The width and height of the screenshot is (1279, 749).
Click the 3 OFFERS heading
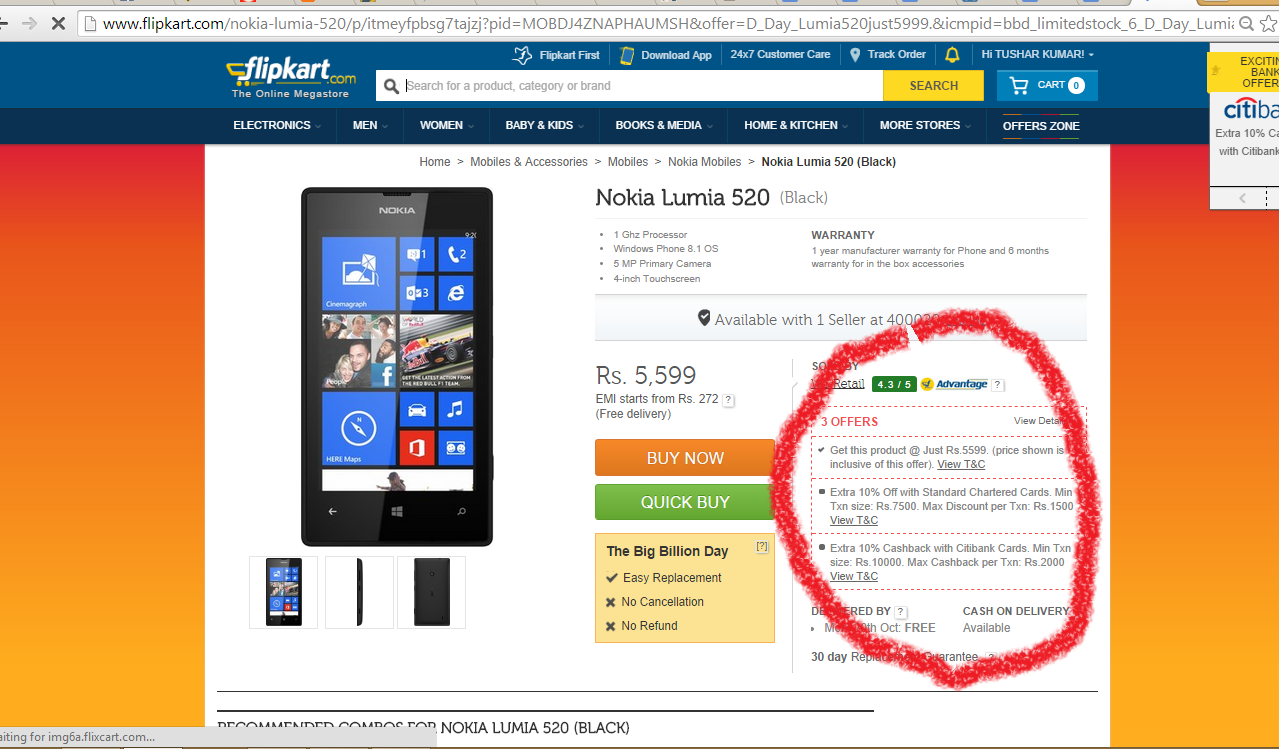(x=849, y=422)
